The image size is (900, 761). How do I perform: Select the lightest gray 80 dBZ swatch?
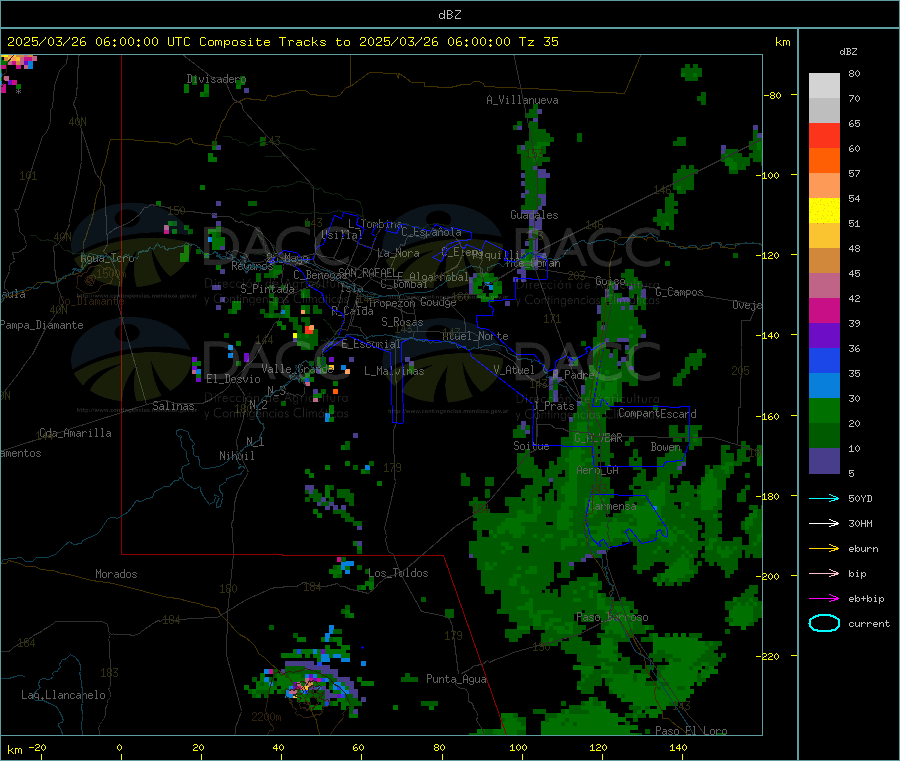824,86
